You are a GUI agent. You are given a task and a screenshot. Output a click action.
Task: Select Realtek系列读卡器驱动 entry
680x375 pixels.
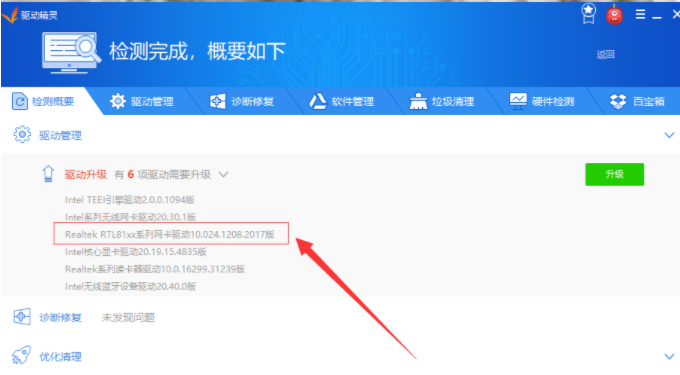155,269
